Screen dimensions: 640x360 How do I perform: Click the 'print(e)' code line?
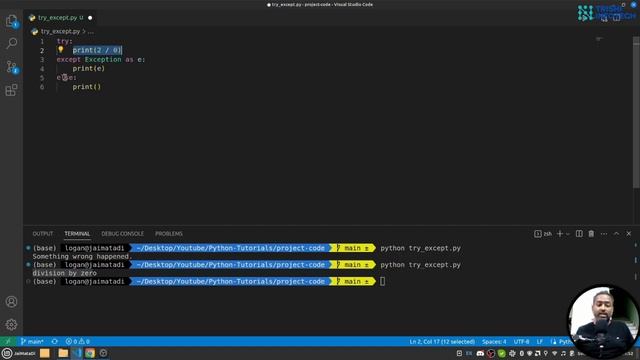(x=89, y=69)
